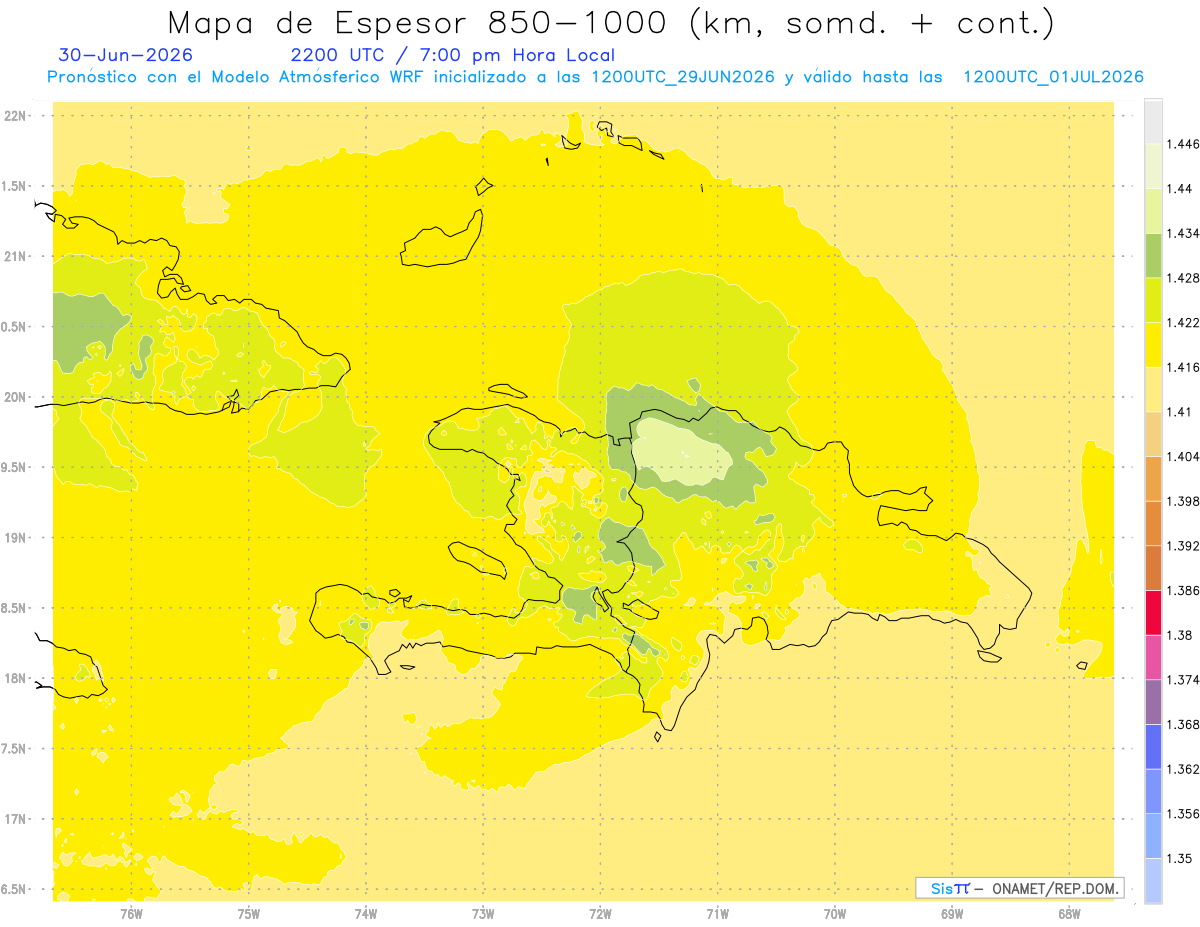Click the legend value 1.446
The image size is (1200, 927).
click(x=1184, y=144)
